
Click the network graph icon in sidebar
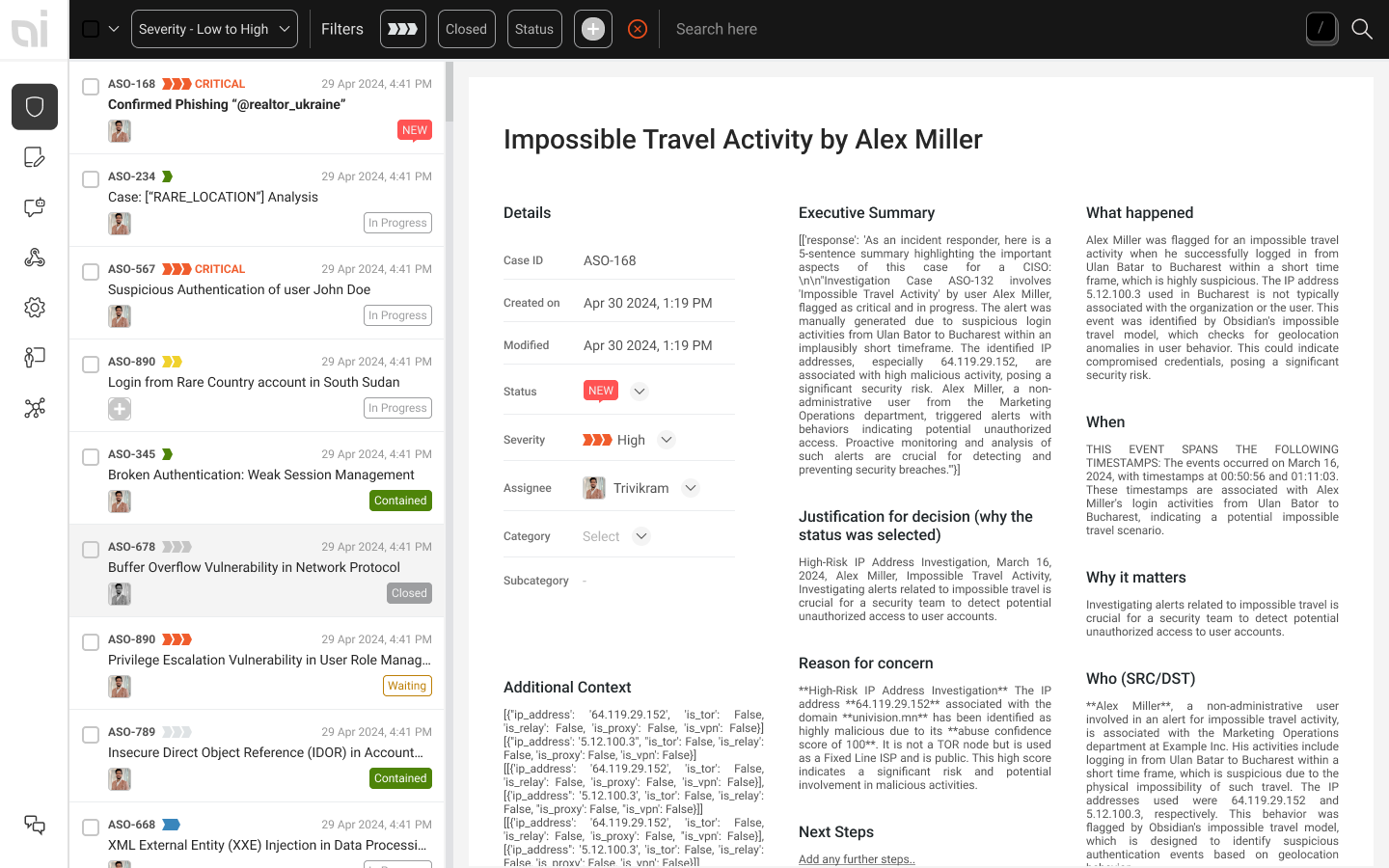(35, 408)
